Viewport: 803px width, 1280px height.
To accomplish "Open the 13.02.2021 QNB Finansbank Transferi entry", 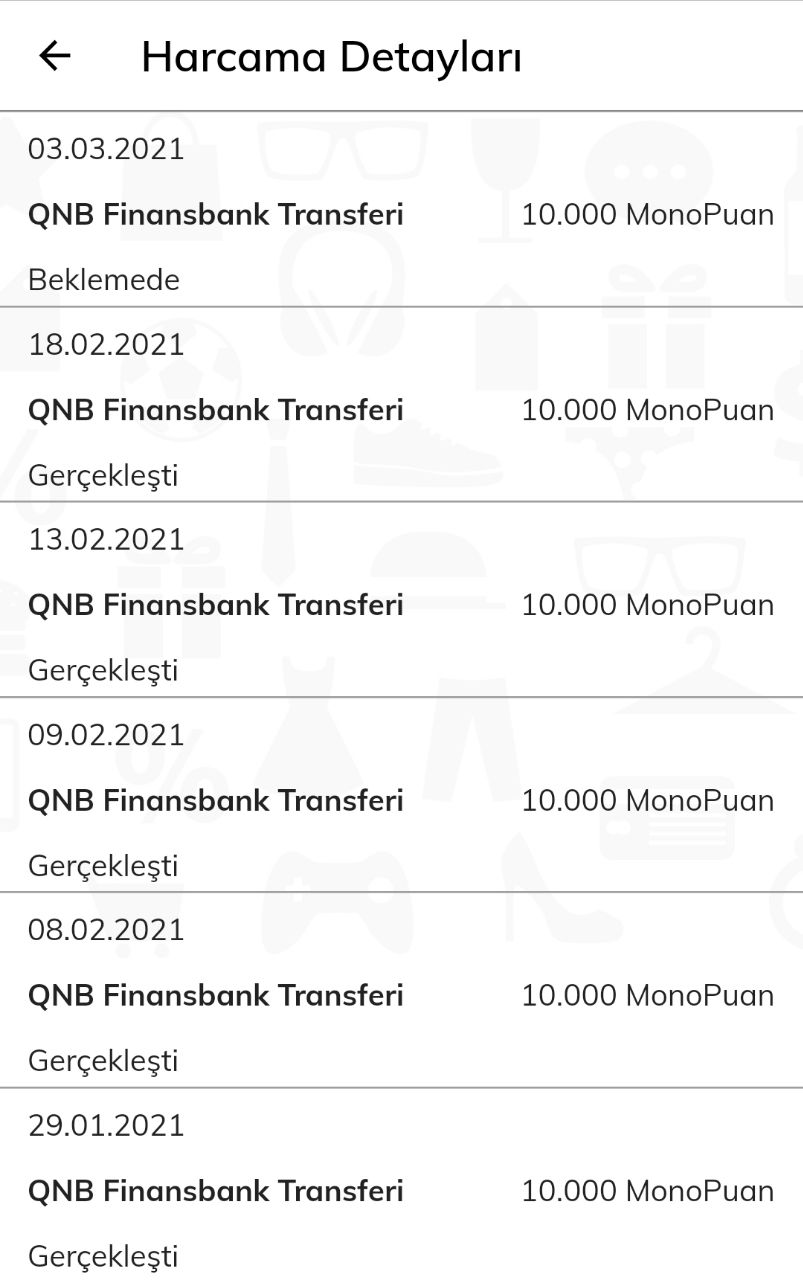I will [401, 599].
